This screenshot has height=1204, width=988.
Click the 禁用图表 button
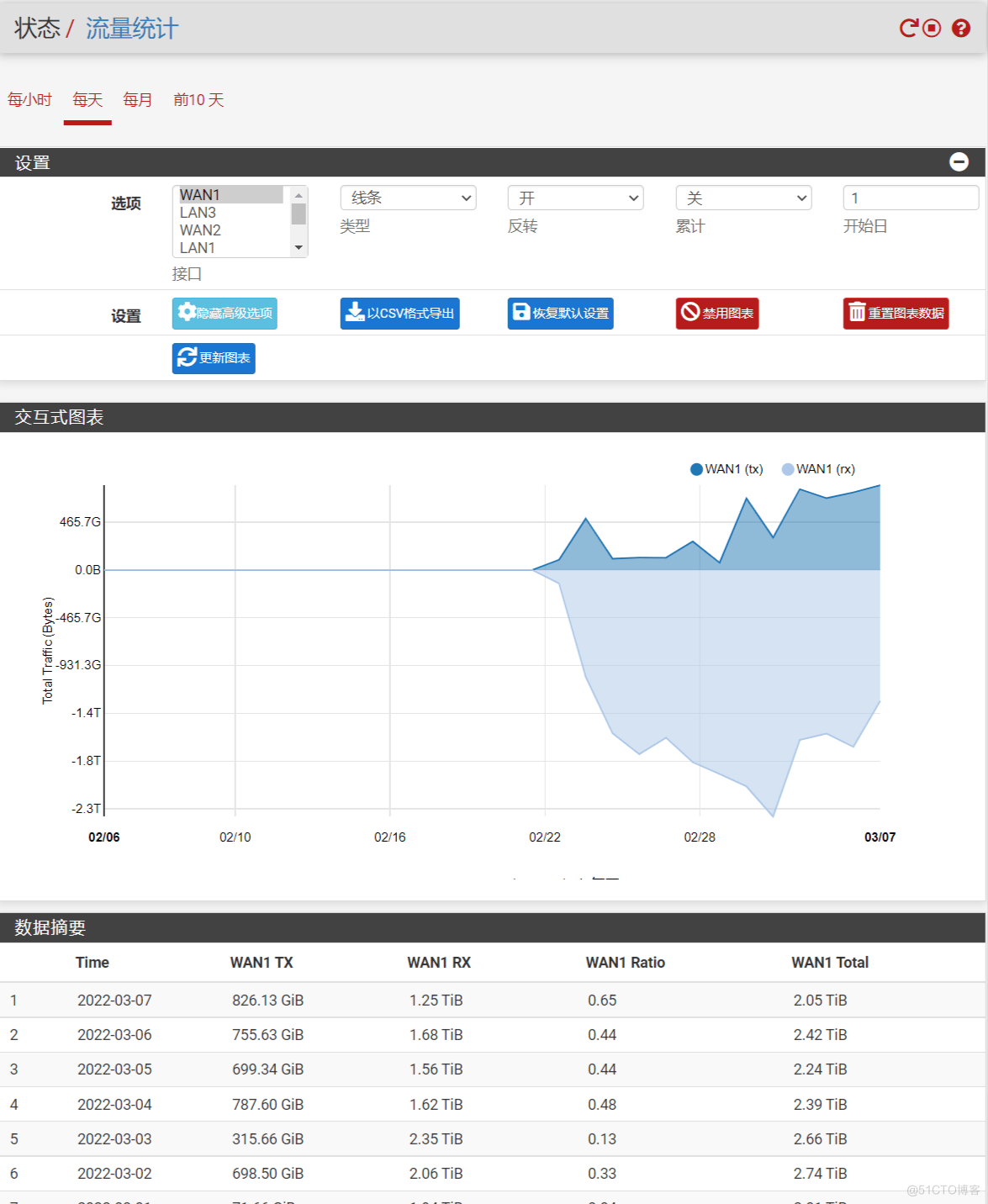[717, 314]
